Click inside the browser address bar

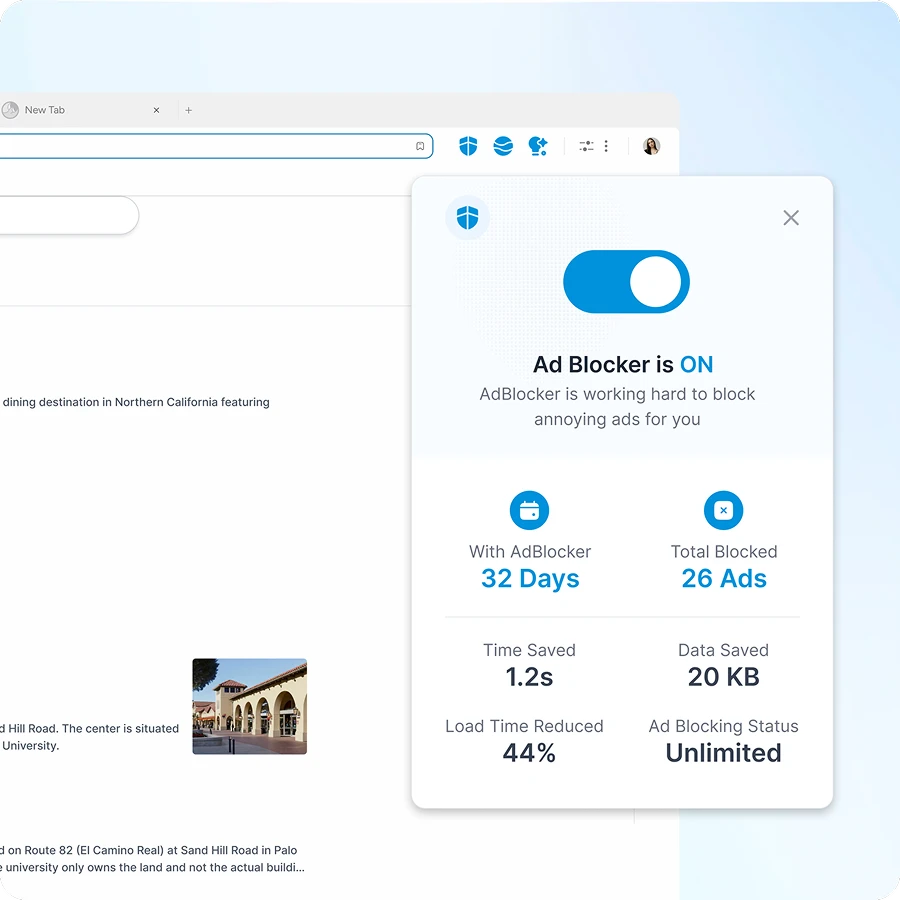[200, 146]
